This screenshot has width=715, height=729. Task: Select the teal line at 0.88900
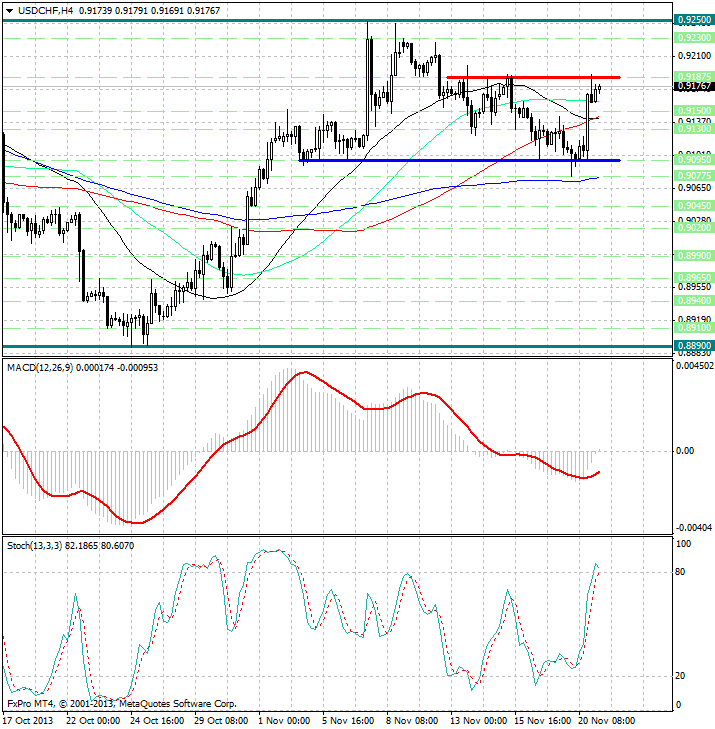(x=338, y=346)
